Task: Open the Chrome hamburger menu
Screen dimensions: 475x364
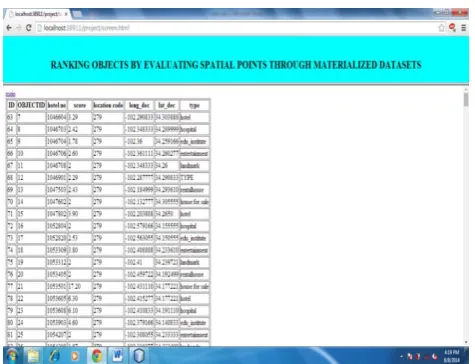Action: tap(463, 28)
